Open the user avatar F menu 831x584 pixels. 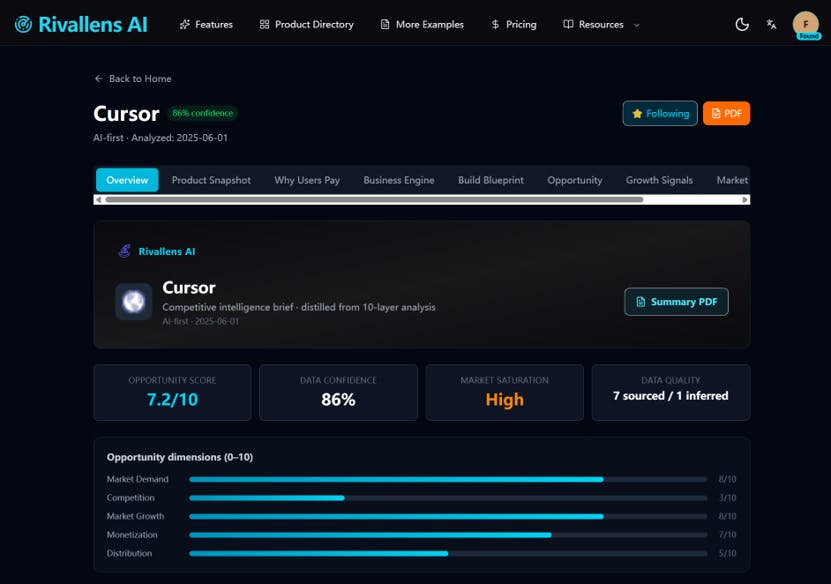tap(806, 24)
